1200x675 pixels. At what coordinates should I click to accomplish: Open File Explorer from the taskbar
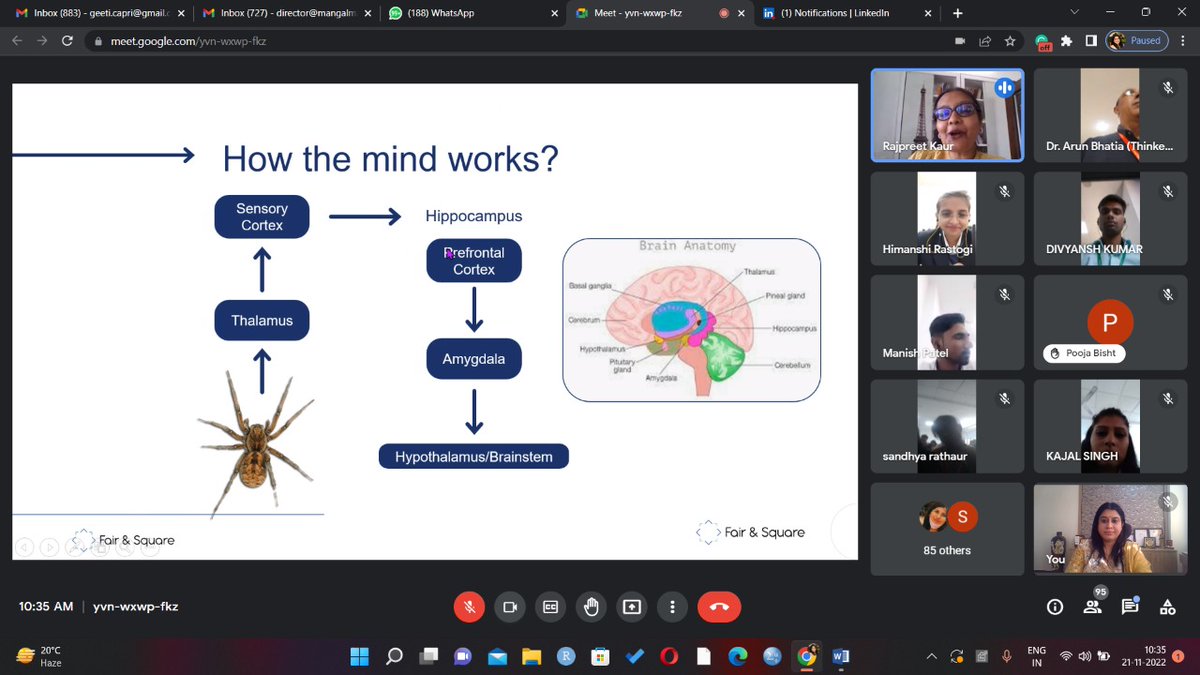[531, 656]
